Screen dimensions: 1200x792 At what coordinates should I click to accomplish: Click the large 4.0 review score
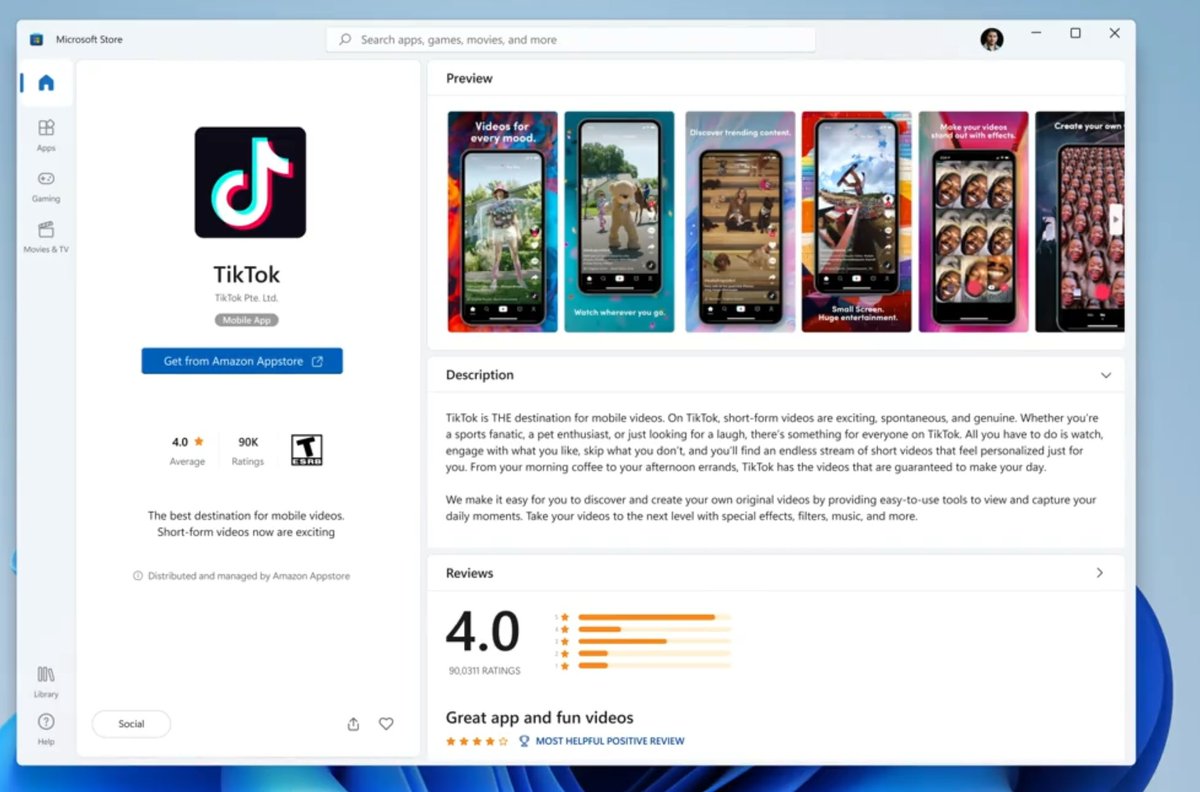483,631
